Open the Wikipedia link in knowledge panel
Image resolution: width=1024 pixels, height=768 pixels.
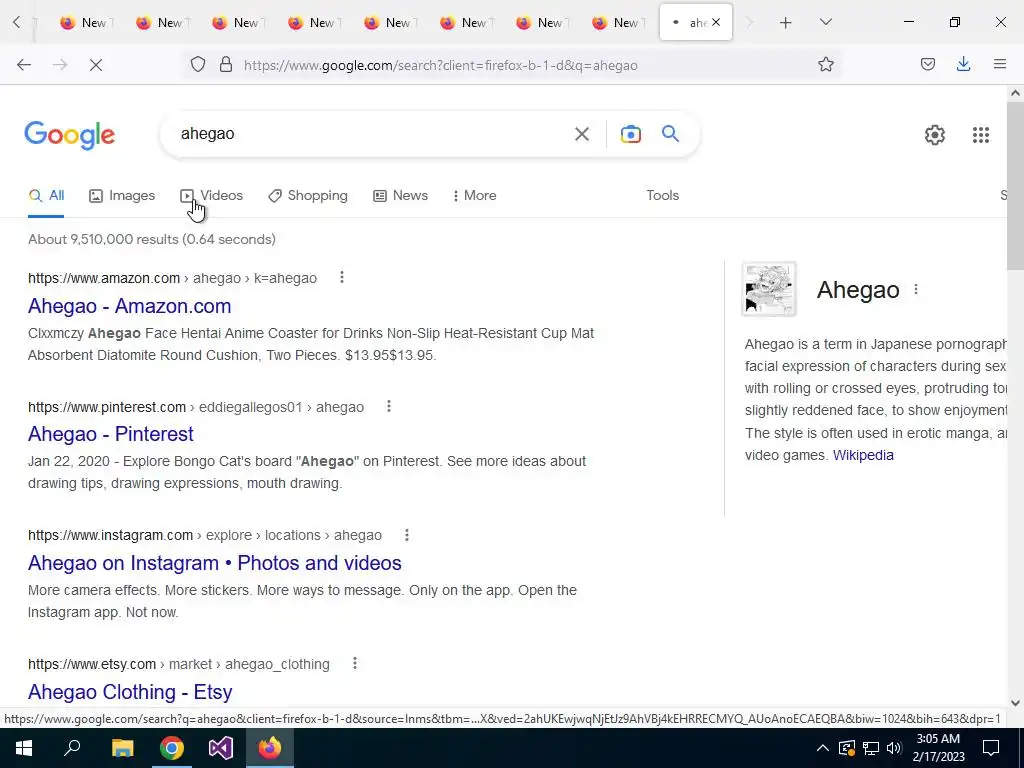[863, 455]
